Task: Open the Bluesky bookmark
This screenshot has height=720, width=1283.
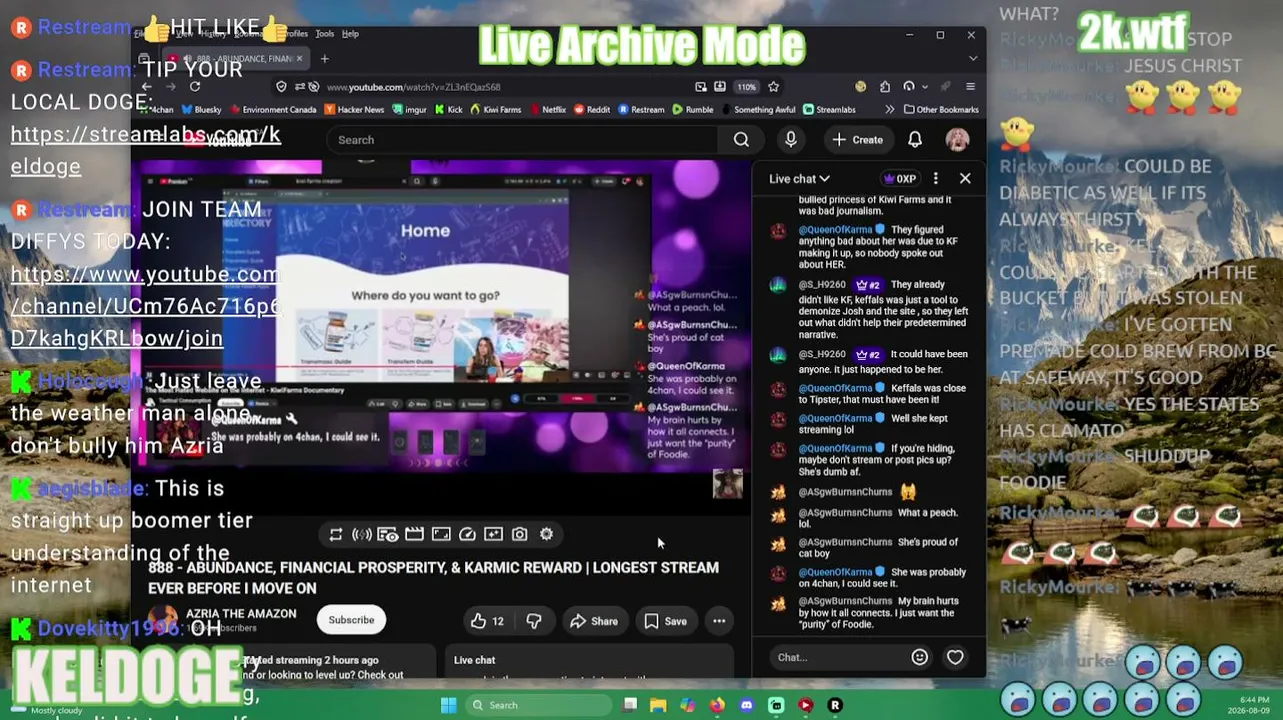Action: coord(201,109)
